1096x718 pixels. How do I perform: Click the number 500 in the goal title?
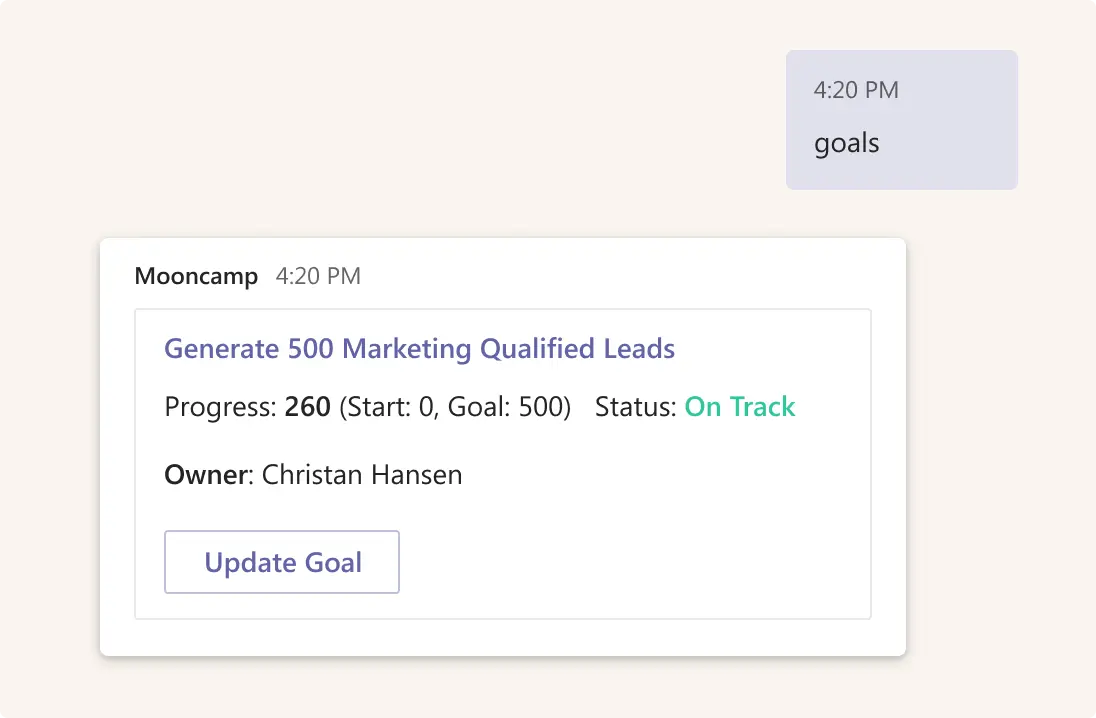310,349
